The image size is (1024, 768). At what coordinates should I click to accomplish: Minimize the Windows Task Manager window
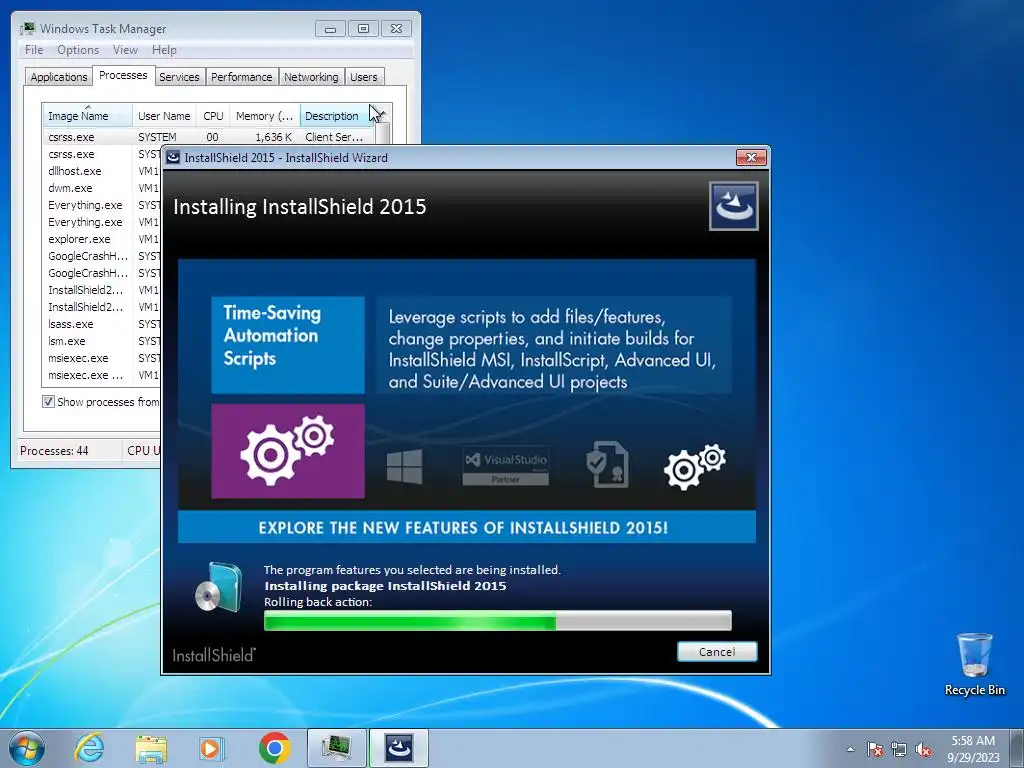pyautogui.click(x=330, y=28)
